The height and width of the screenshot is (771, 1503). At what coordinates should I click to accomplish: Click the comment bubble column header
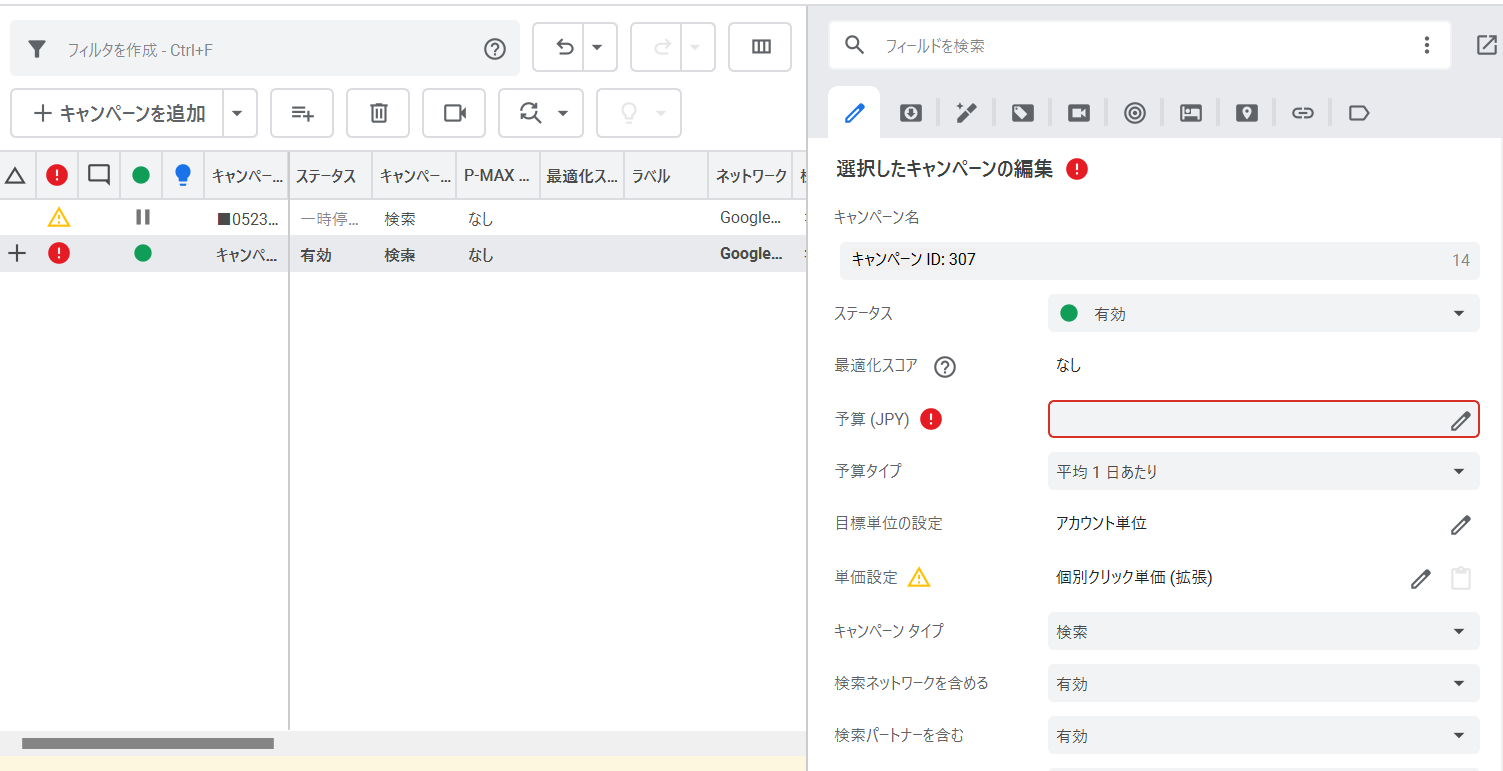point(99,175)
